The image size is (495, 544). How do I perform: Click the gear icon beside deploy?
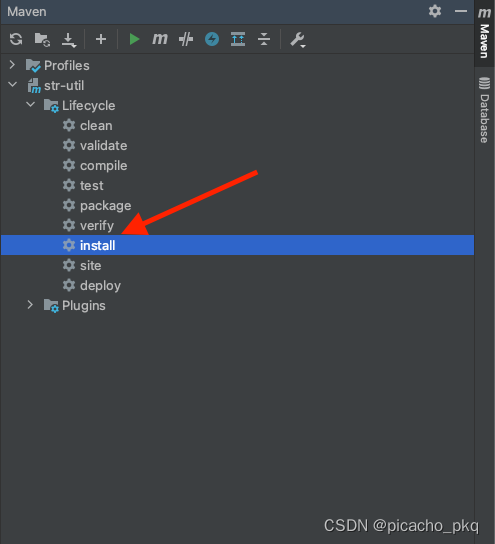[69, 285]
